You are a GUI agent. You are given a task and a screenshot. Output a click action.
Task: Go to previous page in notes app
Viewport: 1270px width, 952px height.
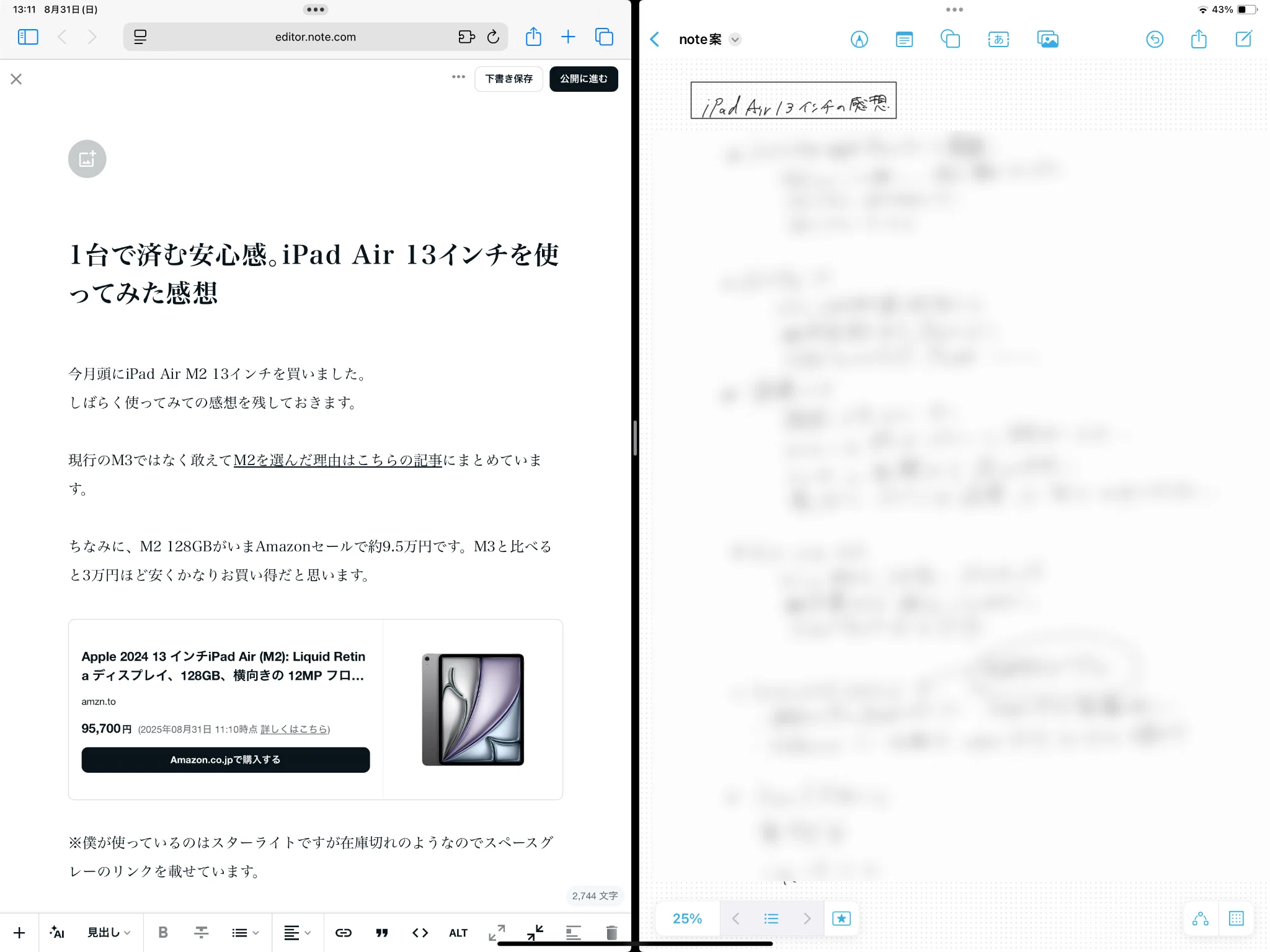click(736, 919)
